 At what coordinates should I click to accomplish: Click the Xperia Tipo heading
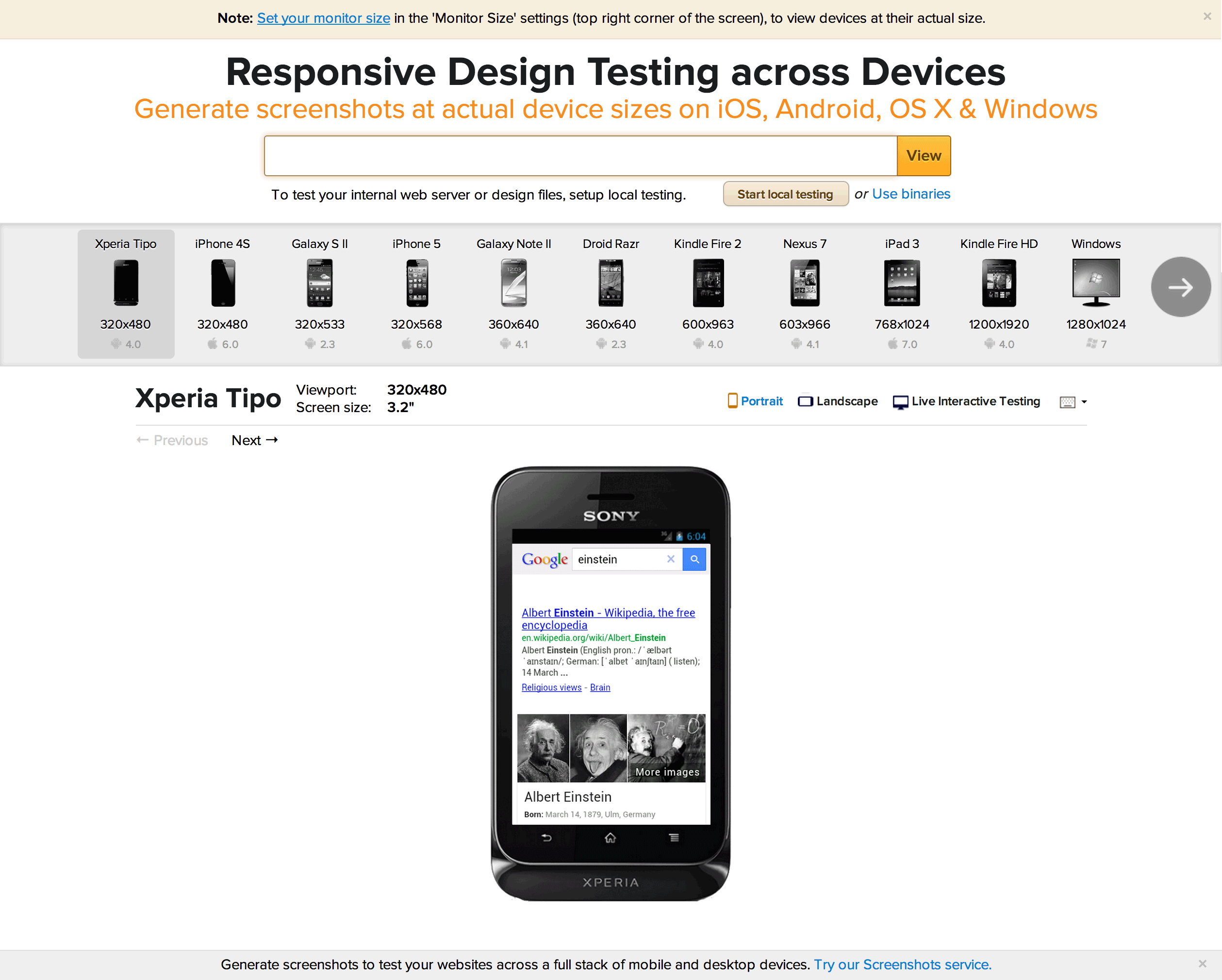[x=208, y=399]
